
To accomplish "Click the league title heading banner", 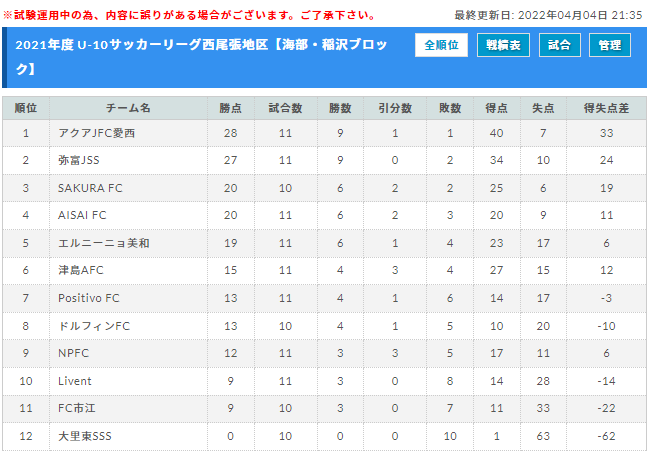I will (201, 57).
